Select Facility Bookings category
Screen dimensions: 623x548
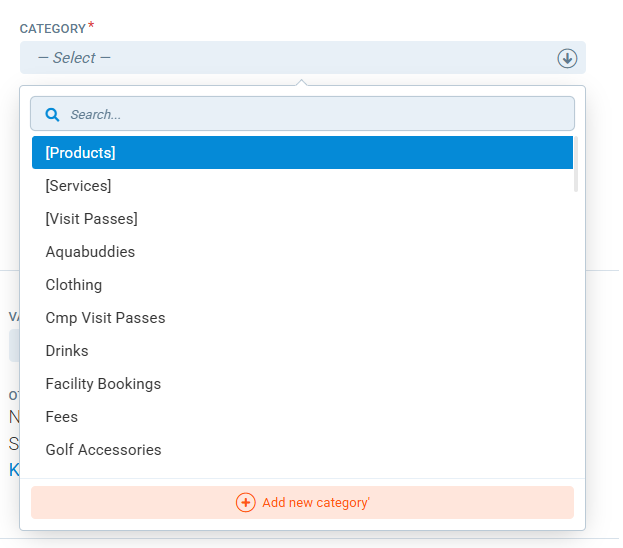[103, 384]
